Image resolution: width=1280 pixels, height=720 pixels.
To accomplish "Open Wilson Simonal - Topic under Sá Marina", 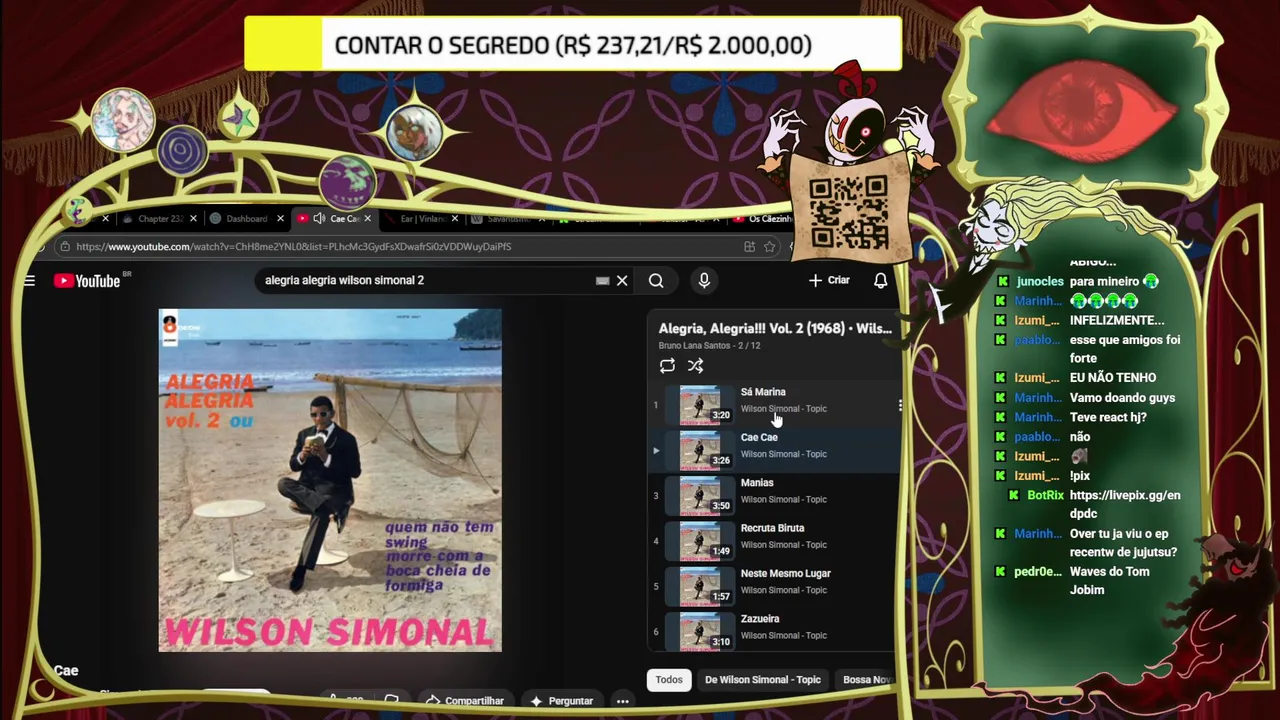I will coord(783,409).
